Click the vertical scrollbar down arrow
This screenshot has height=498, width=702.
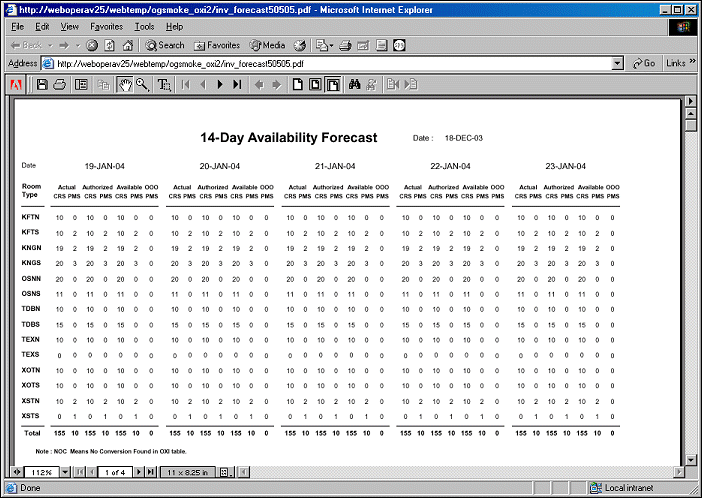click(690, 456)
